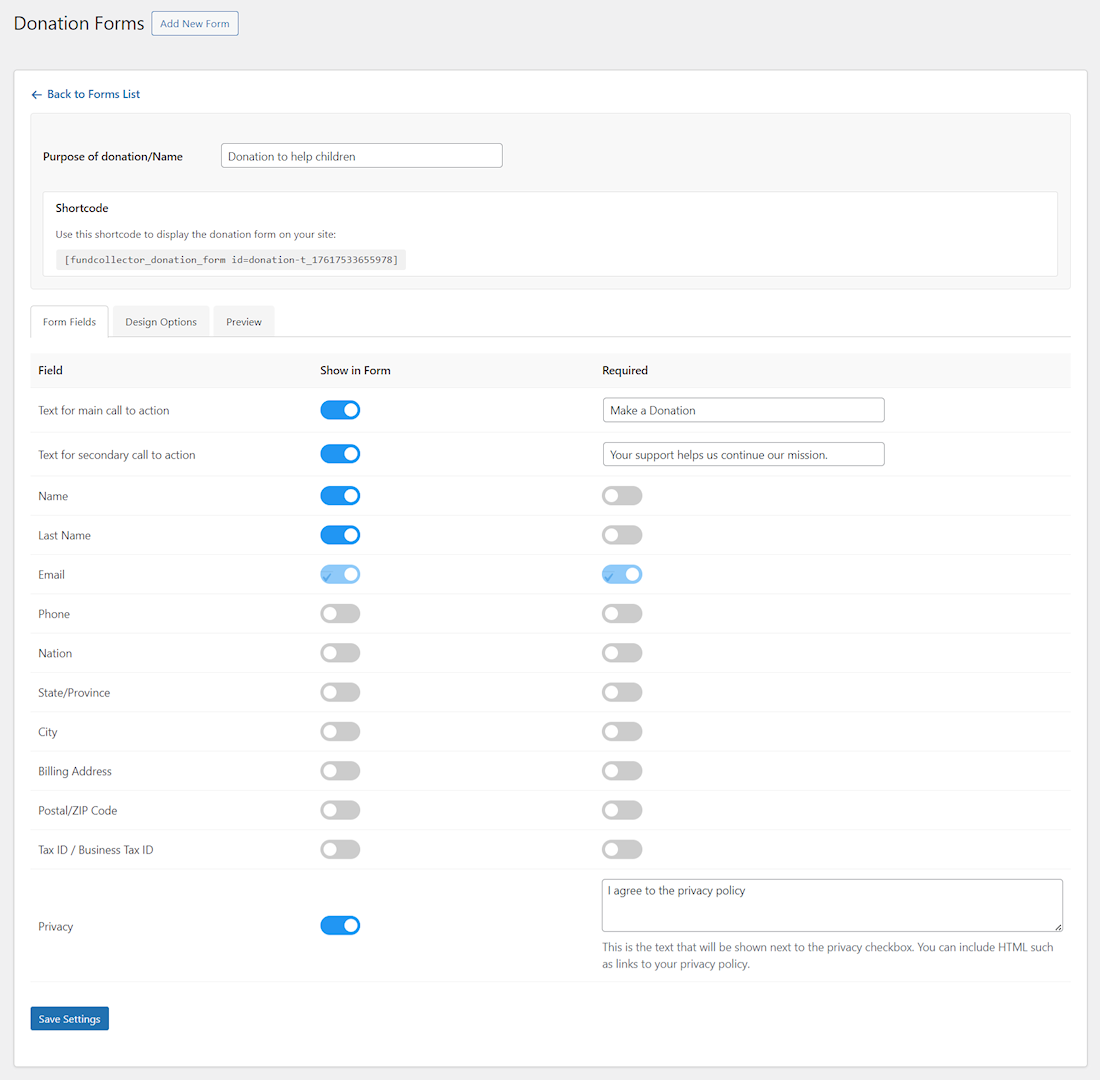Image resolution: width=1100 pixels, height=1080 pixels.
Task: Turn on the Billing Address toggle
Action: point(340,770)
